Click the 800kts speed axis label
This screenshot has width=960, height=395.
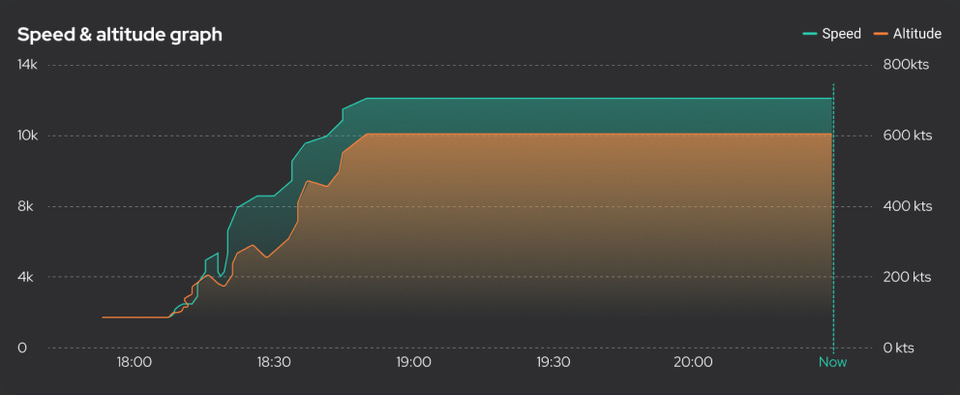(906, 65)
